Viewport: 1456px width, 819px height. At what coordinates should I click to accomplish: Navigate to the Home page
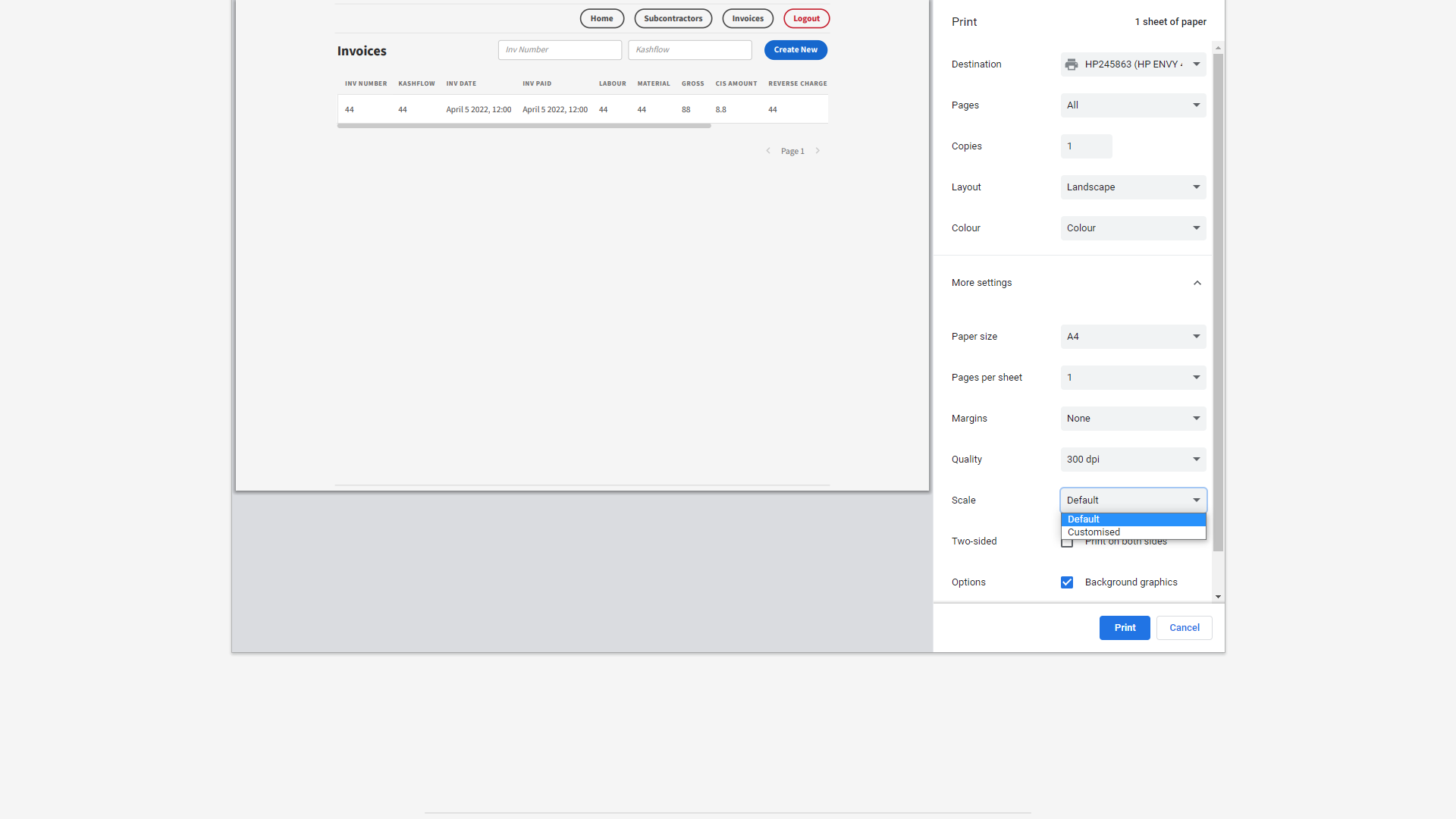click(601, 18)
